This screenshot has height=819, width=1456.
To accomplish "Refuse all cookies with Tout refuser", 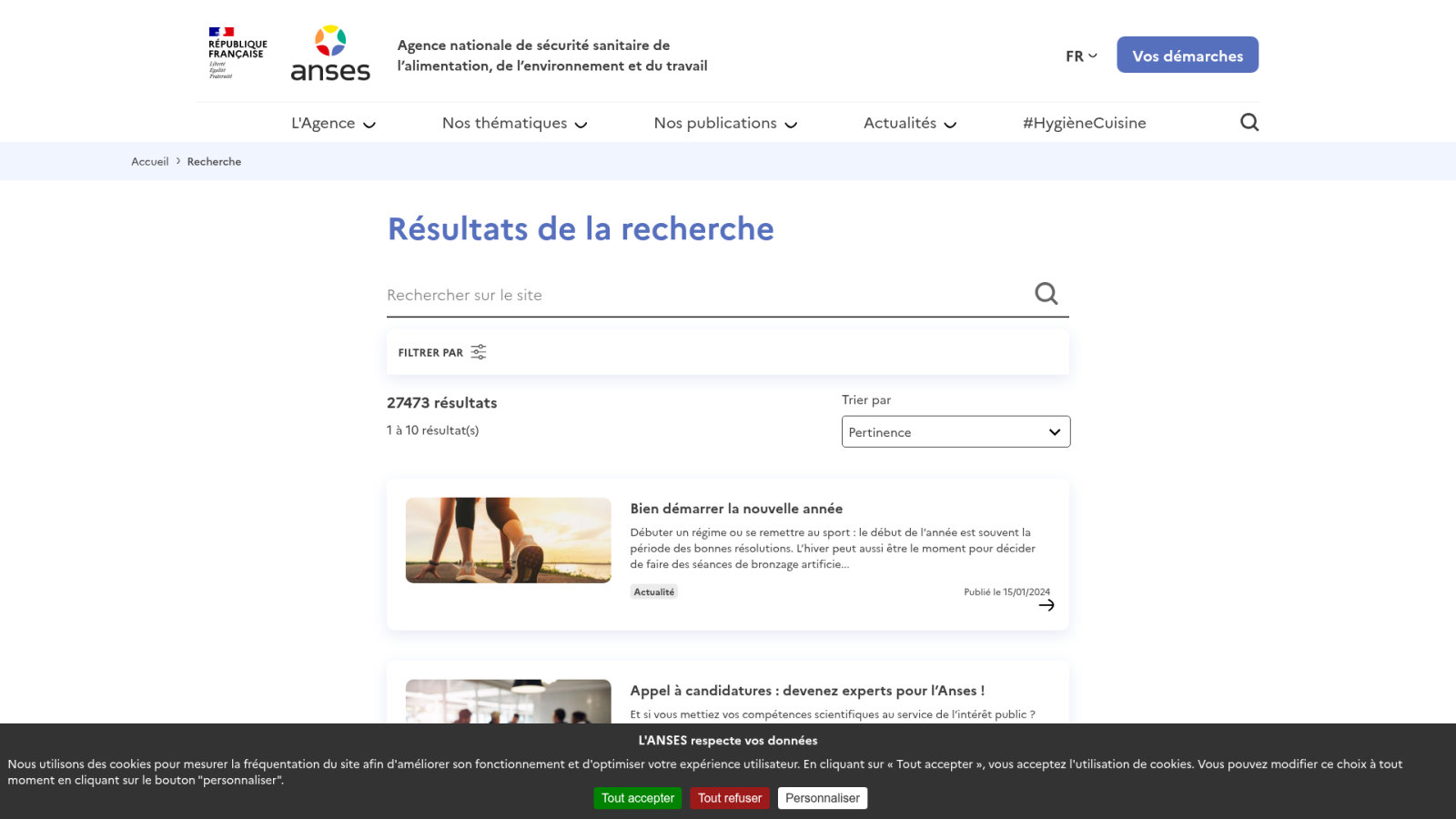I will 730,798.
